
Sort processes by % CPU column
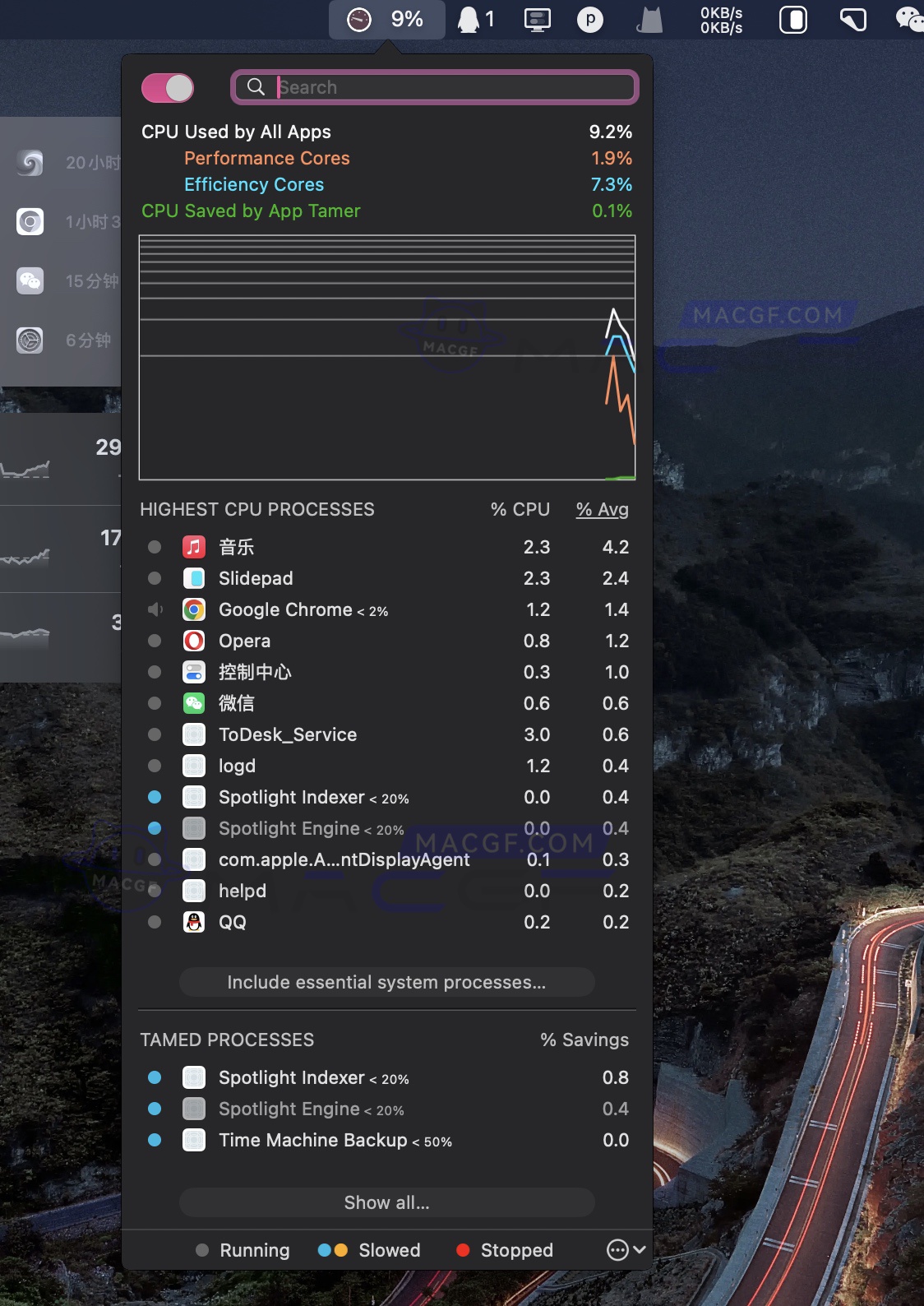[520, 509]
